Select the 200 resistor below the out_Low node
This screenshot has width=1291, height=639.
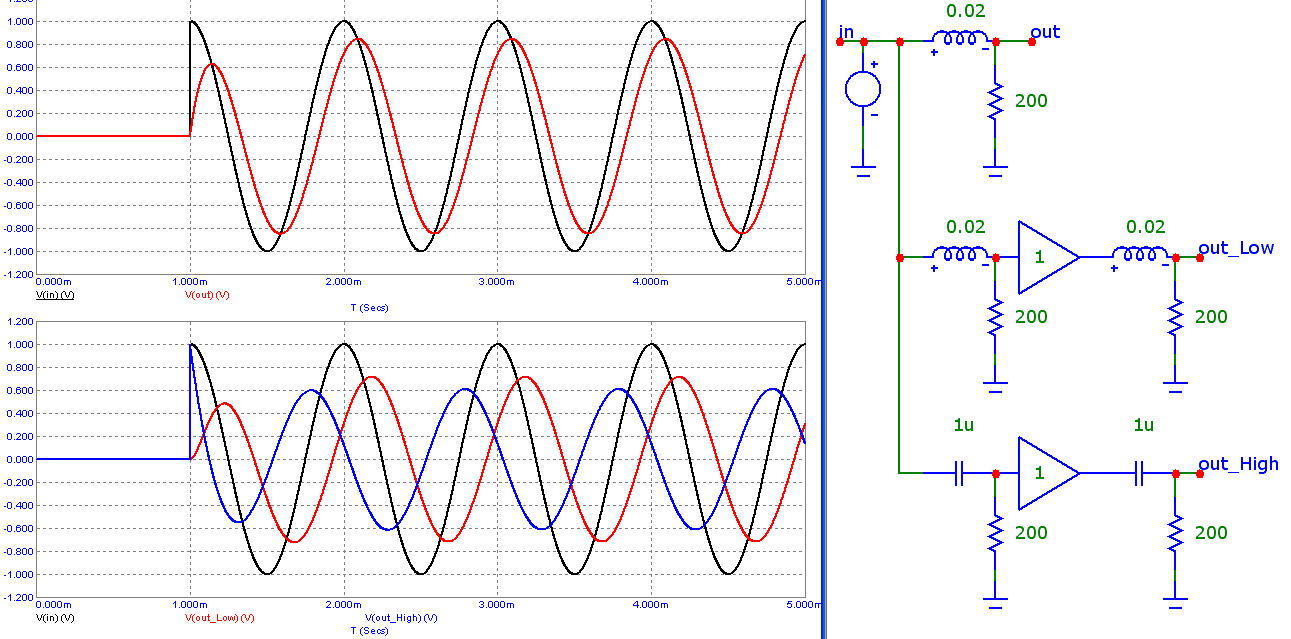click(1175, 318)
